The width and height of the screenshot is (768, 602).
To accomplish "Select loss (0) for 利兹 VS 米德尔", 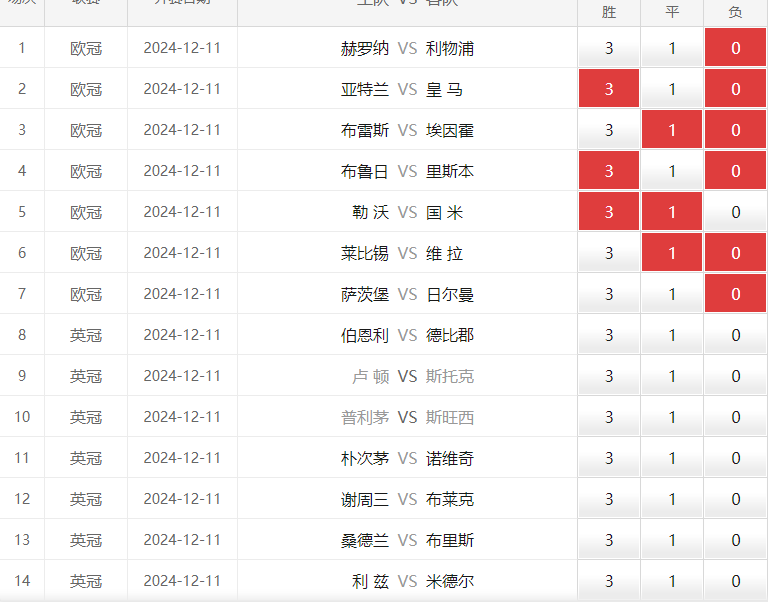I will 735,580.
